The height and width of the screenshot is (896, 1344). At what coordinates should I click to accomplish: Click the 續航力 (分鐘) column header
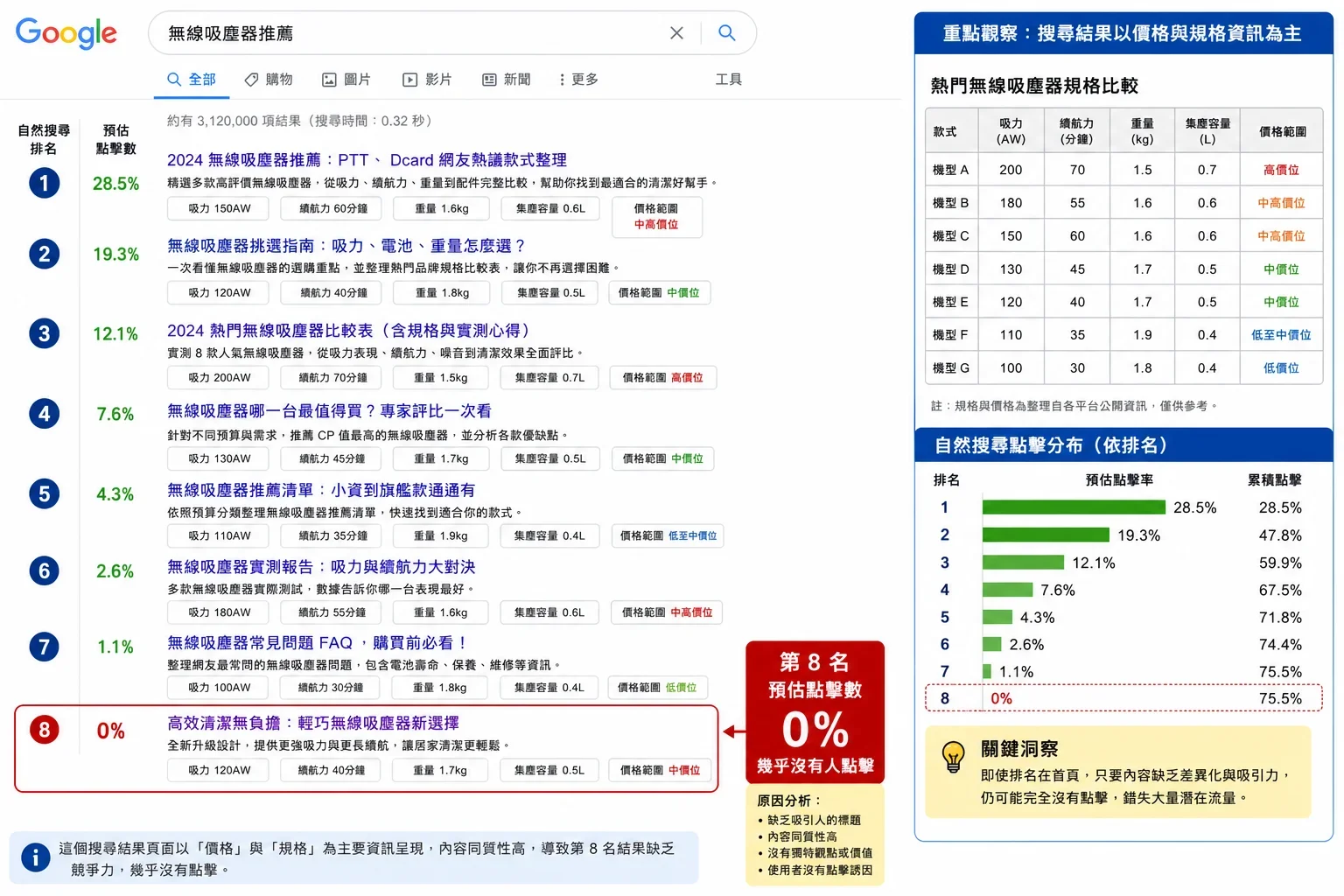point(1077,131)
